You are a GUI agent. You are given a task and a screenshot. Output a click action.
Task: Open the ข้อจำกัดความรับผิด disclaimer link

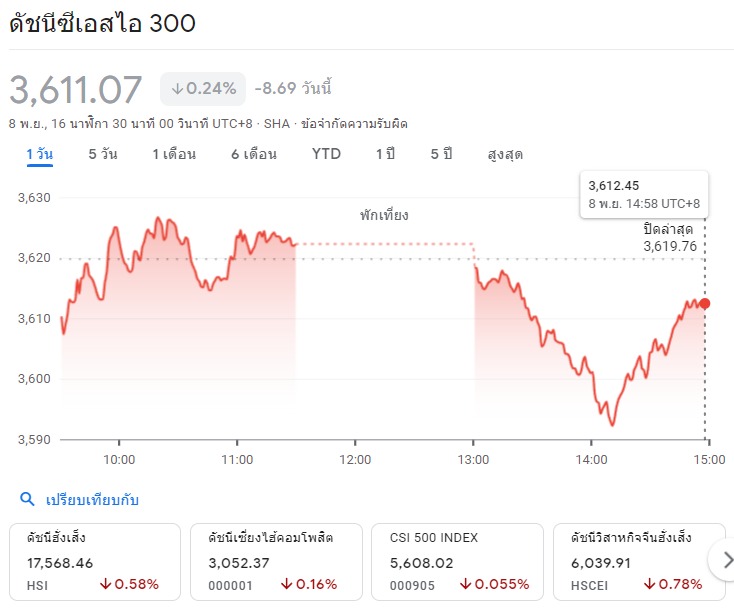[x=351, y=123]
